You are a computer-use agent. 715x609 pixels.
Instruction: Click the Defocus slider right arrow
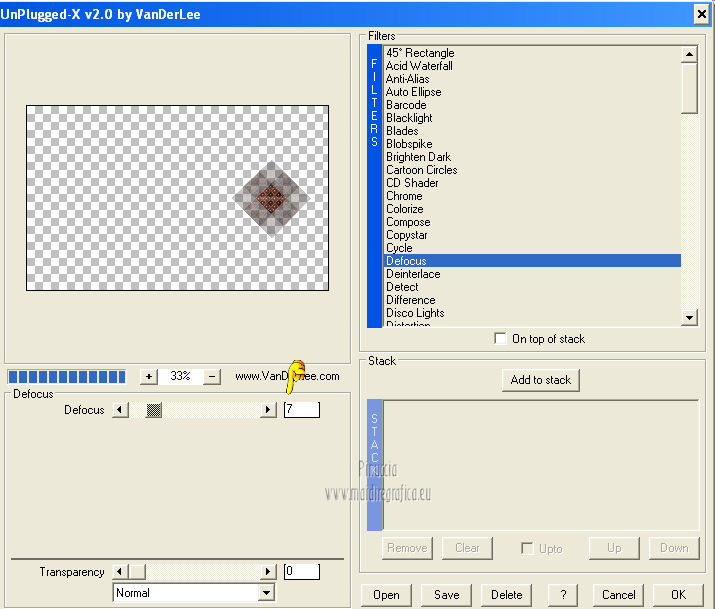point(268,410)
